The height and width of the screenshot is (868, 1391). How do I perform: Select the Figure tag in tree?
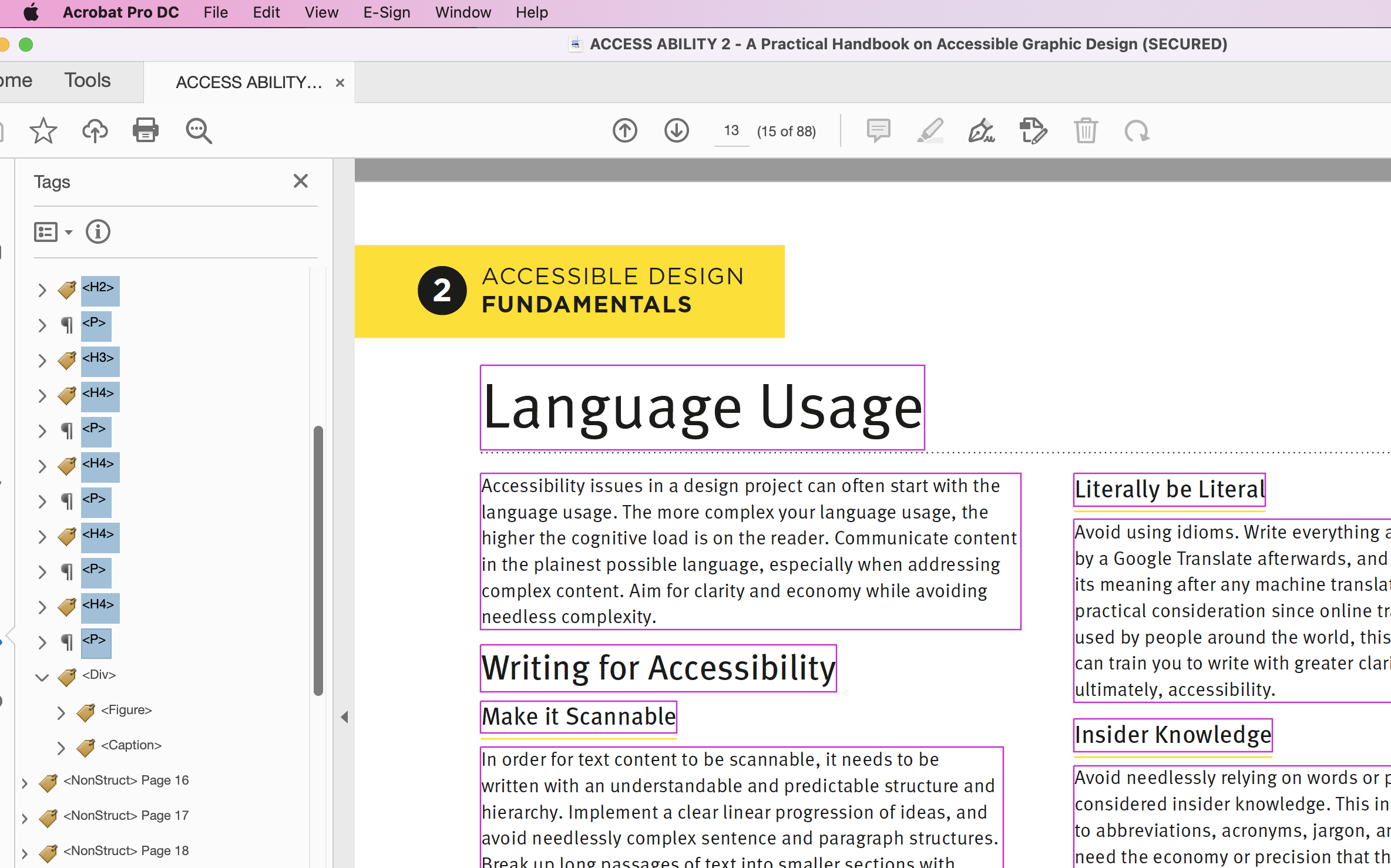[x=126, y=710]
